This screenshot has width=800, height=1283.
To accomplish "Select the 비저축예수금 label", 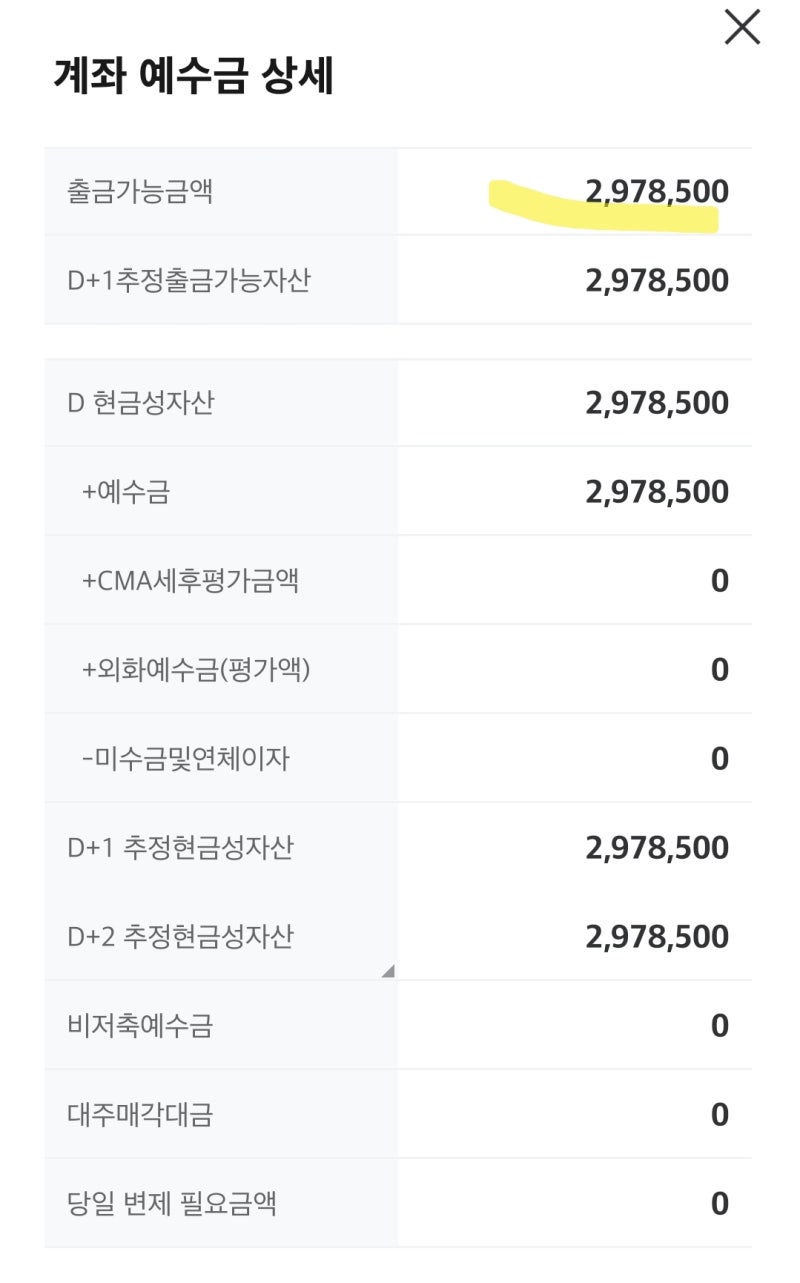I will pyautogui.click(x=140, y=1025).
